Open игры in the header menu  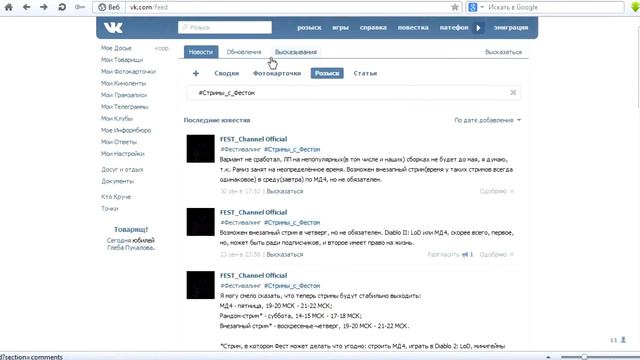coord(340,27)
